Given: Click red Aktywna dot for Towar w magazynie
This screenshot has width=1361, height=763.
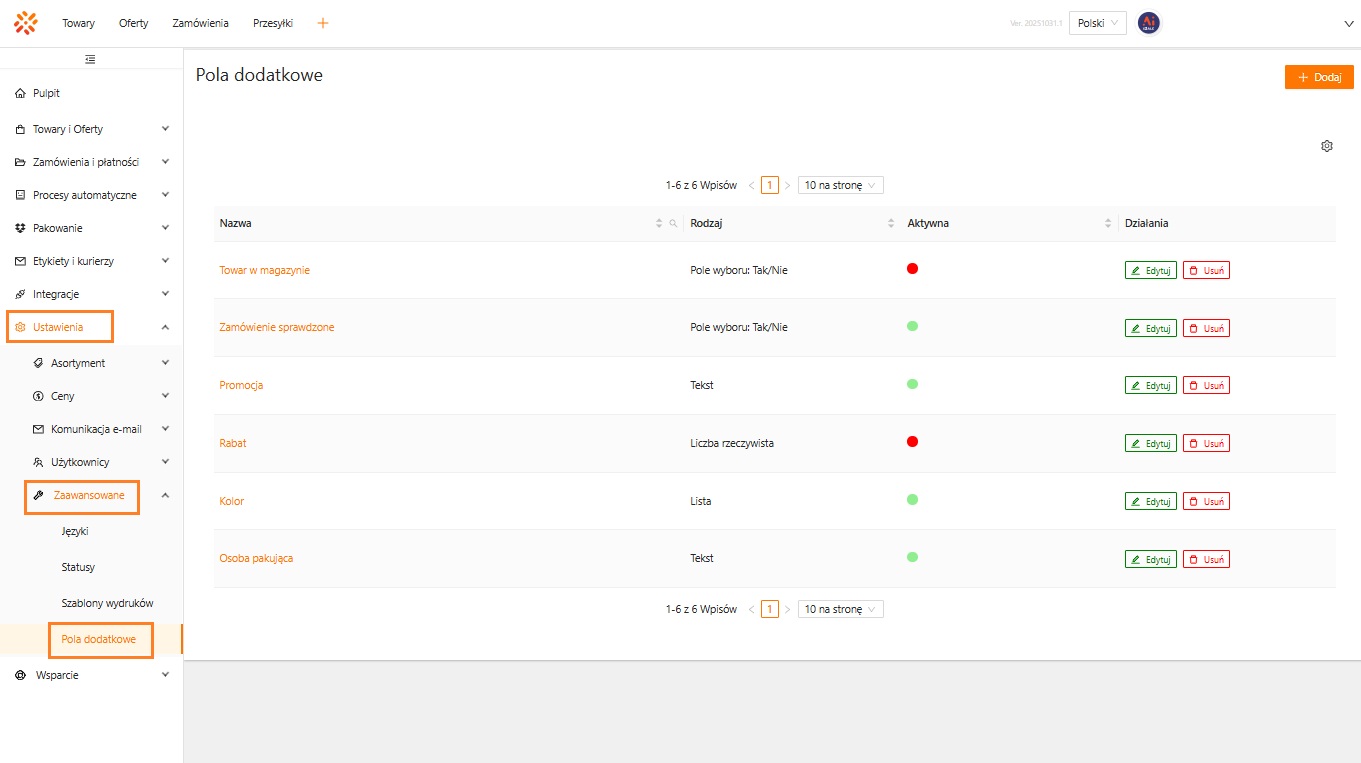Looking at the screenshot, I should [x=912, y=269].
